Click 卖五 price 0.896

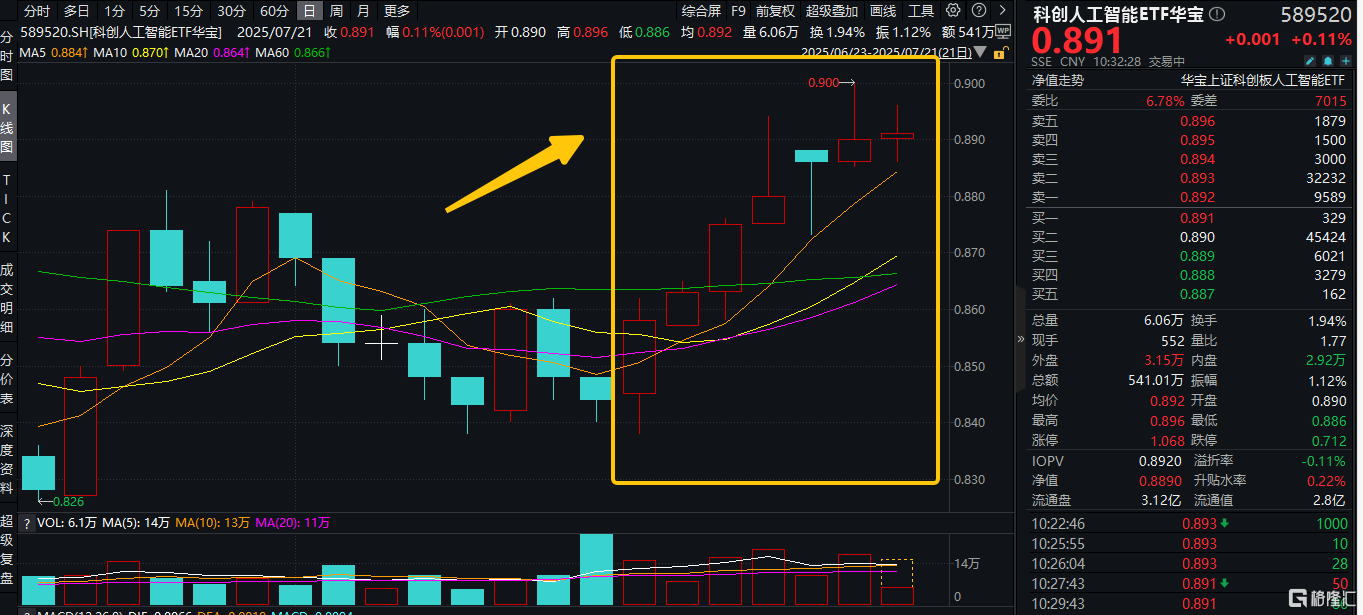point(1198,121)
